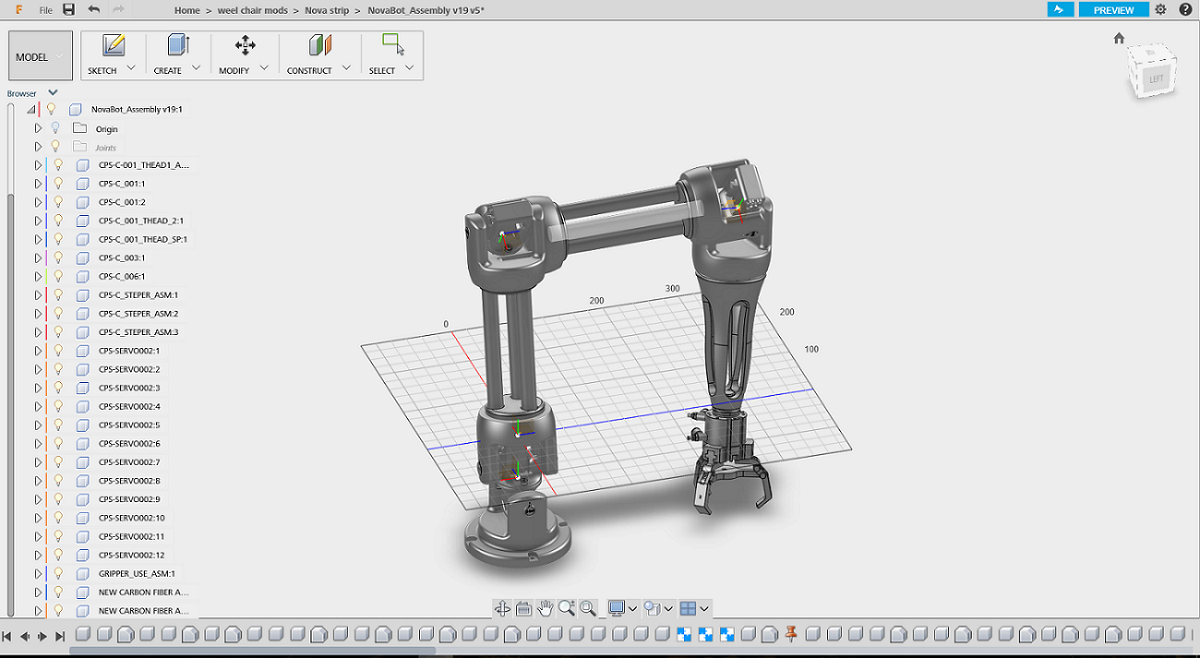Open the MODEL workspace dropdown

click(x=40, y=57)
